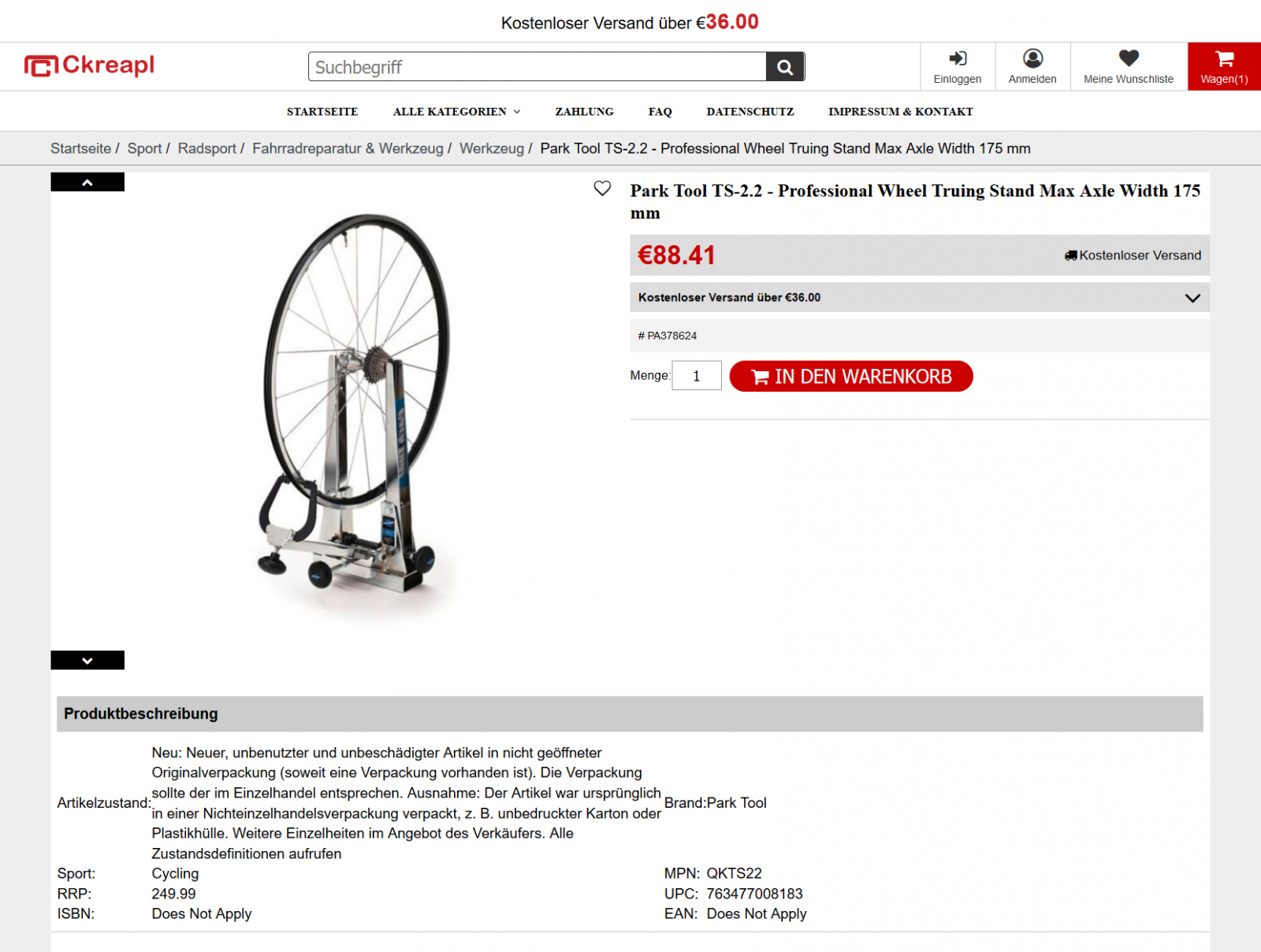1261x952 pixels.
Task: Show next image with down arrow
Action: click(87, 660)
